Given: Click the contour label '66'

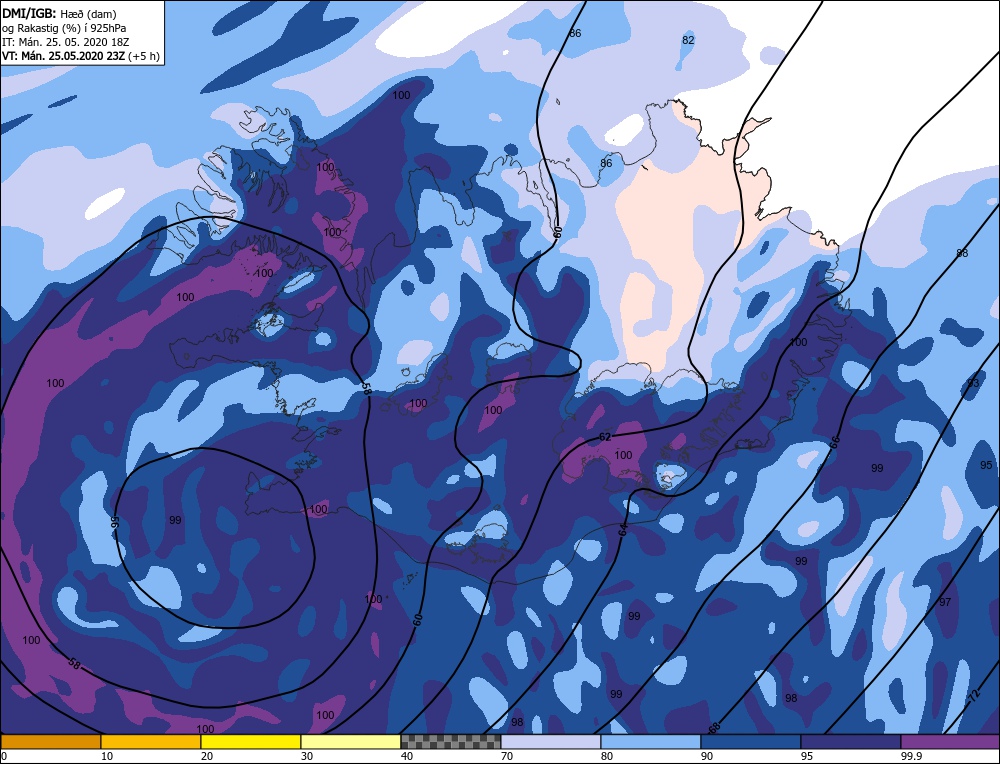Looking at the screenshot, I should (x=835, y=440).
